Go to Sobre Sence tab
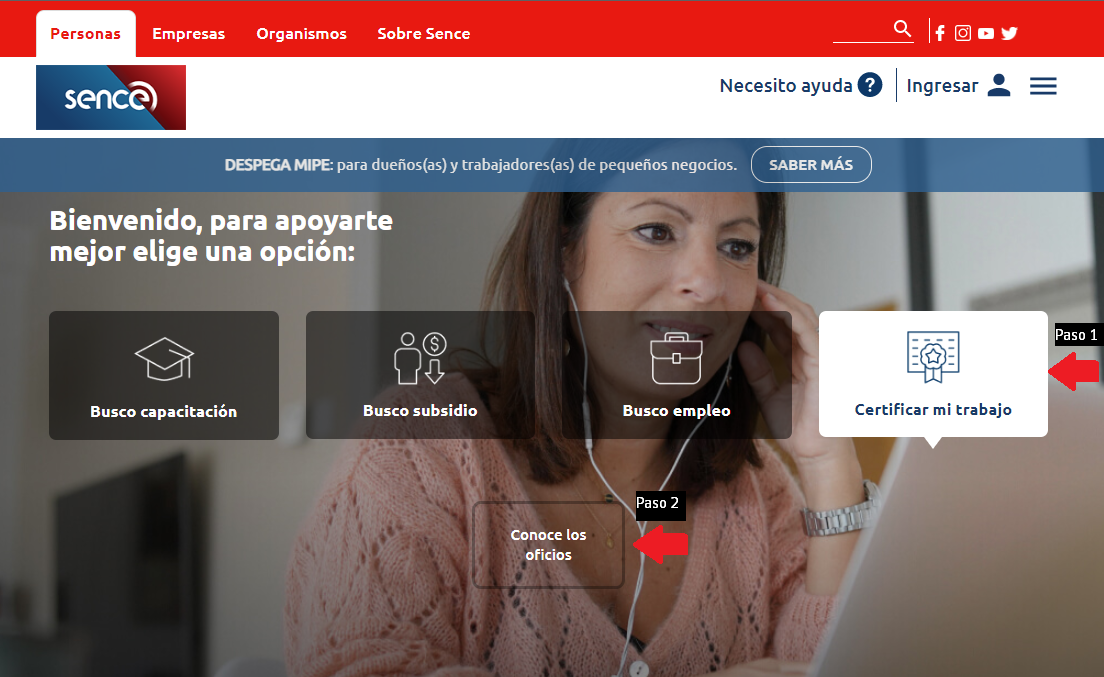 [424, 34]
